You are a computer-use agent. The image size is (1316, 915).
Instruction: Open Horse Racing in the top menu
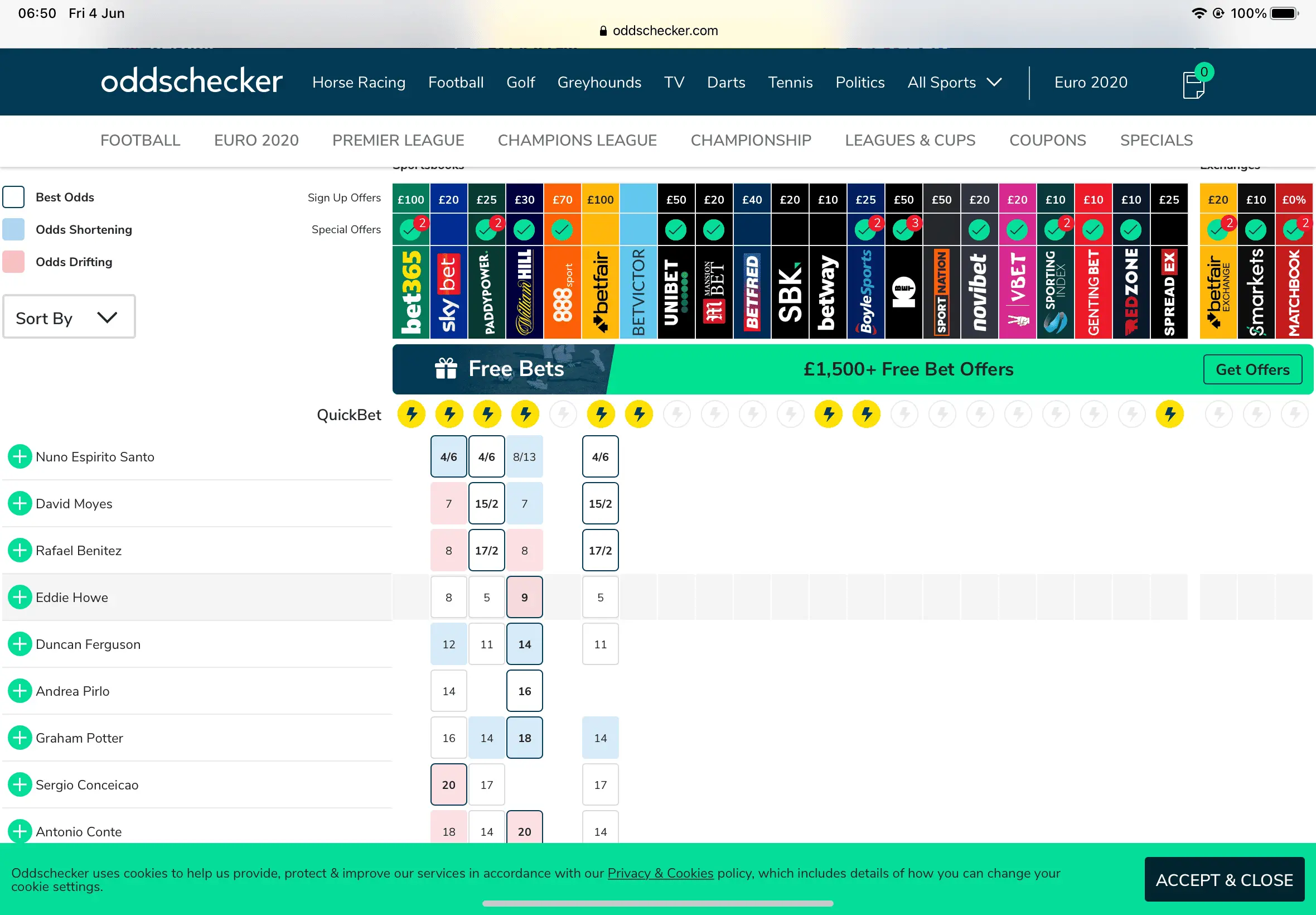(x=359, y=83)
